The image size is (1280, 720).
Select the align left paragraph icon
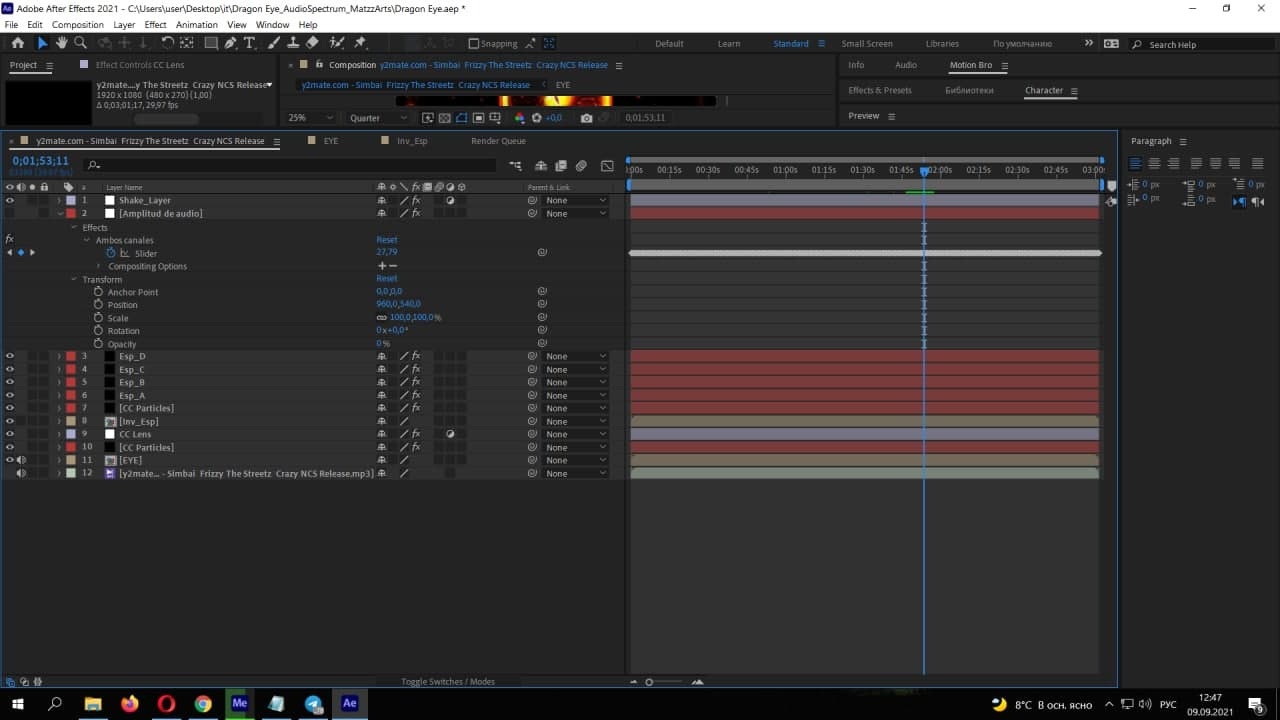click(x=1135, y=163)
